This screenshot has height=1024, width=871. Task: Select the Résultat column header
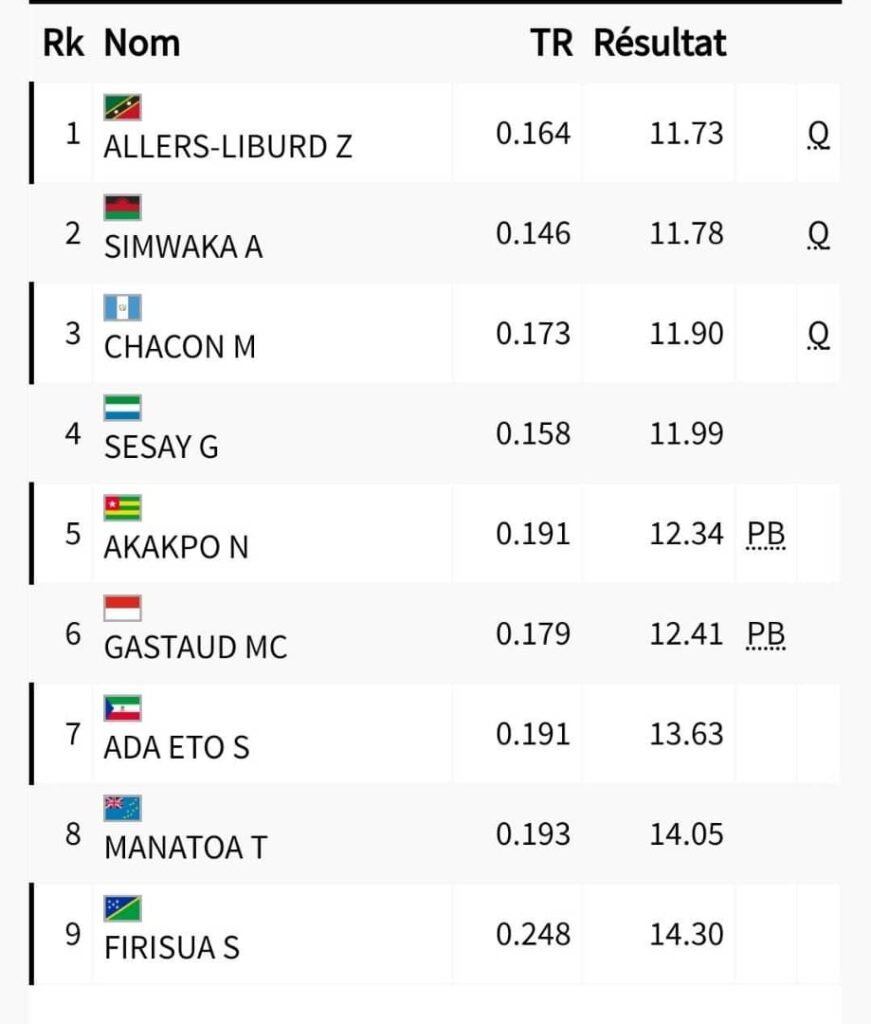click(x=660, y=44)
